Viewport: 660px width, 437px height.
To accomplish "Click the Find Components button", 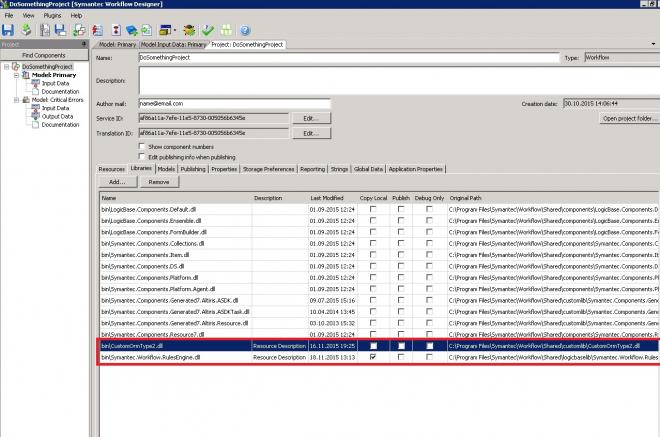I will click(44, 55).
